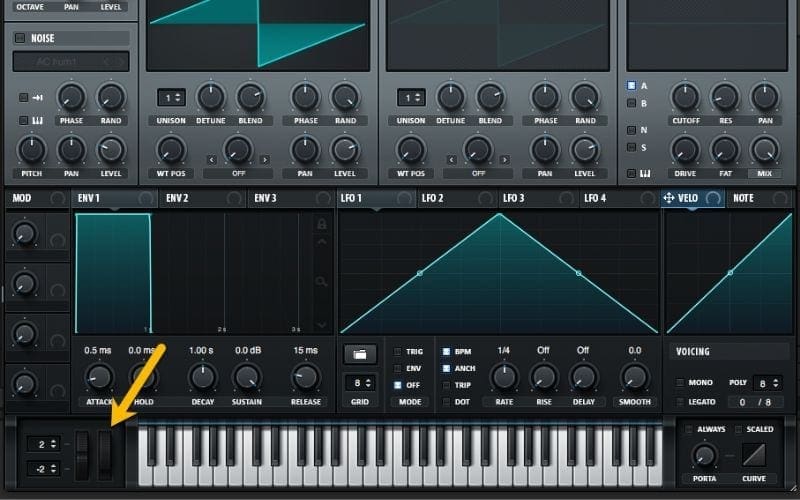
Task: Select previous warp mode for Osc A
Action: coord(212,160)
